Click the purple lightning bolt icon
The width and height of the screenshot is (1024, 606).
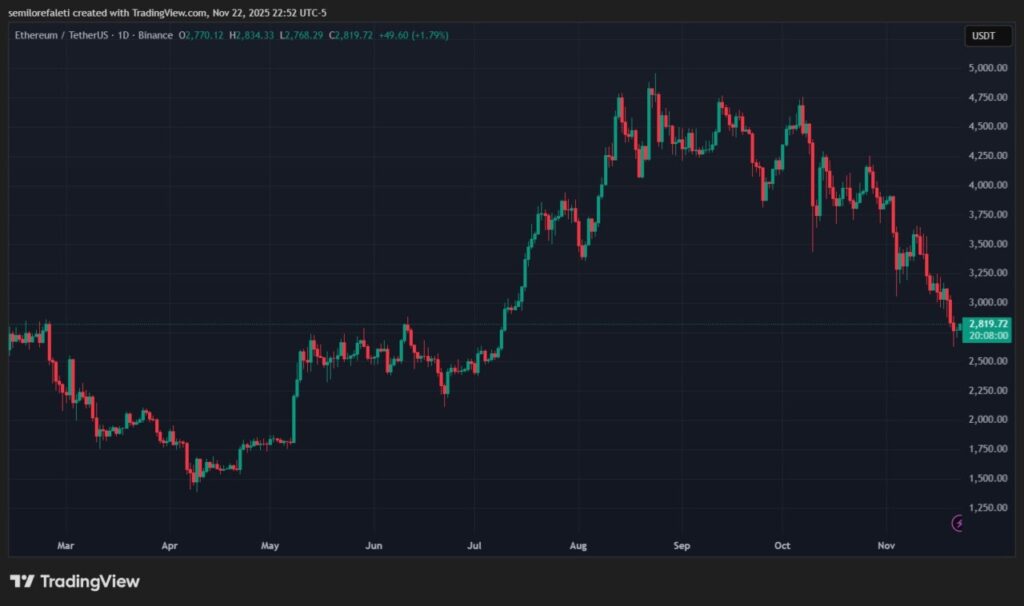point(958,522)
